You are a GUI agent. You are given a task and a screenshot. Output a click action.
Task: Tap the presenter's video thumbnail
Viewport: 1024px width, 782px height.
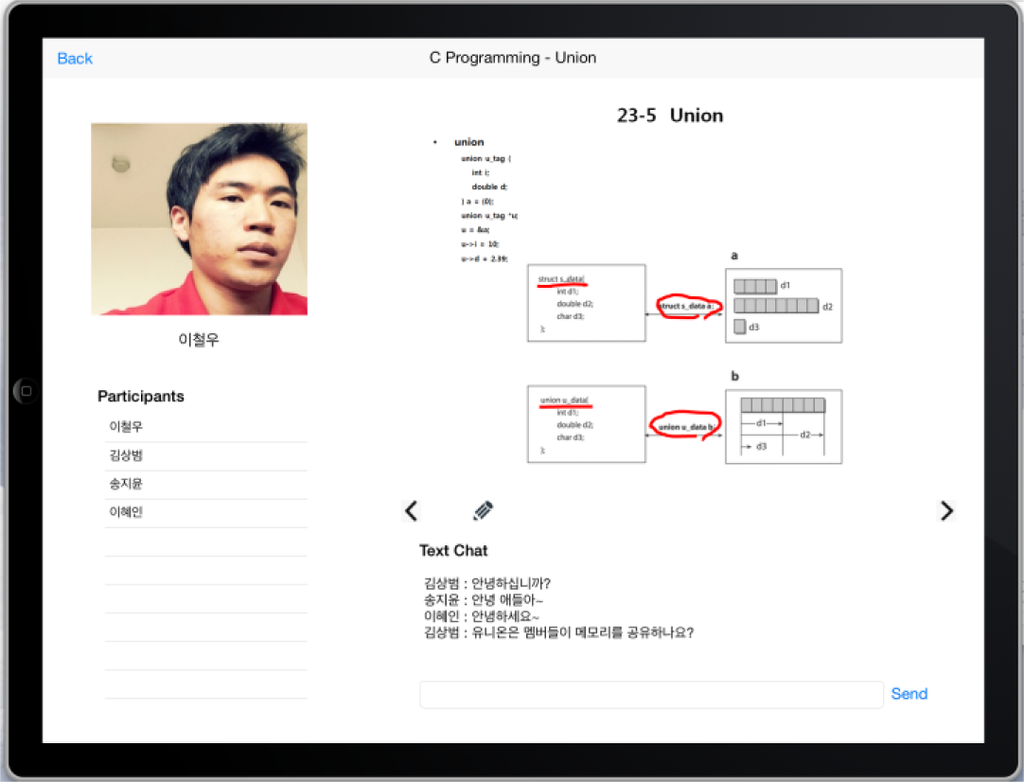199,219
